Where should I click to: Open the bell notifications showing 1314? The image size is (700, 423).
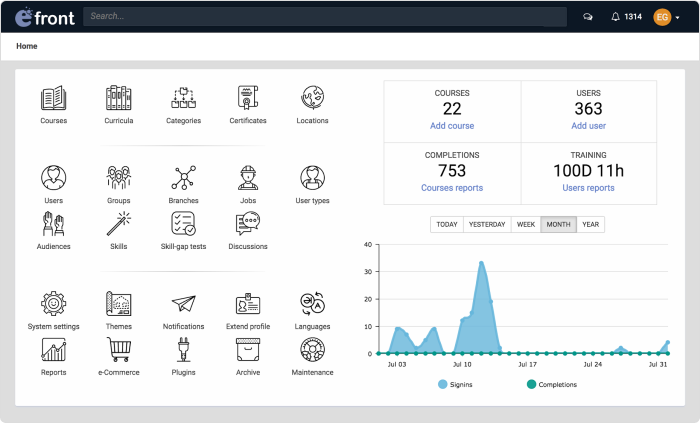tap(626, 17)
